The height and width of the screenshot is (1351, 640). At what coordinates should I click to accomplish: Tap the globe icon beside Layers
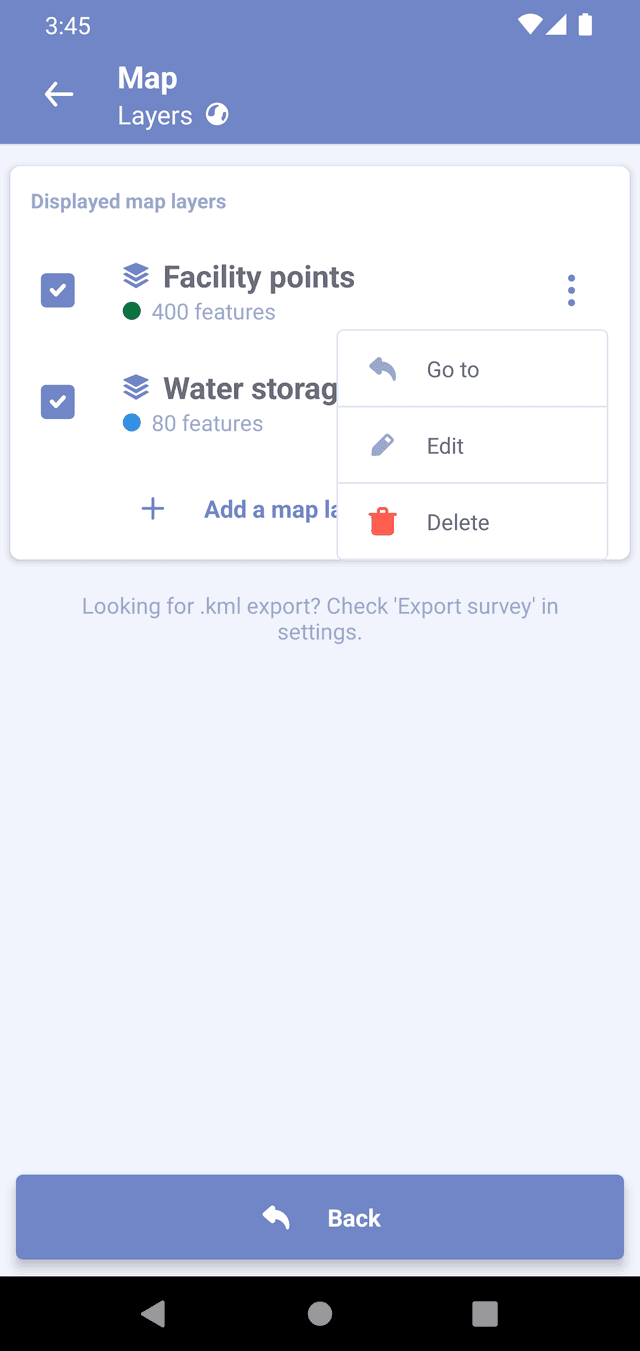(x=217, y=115)
